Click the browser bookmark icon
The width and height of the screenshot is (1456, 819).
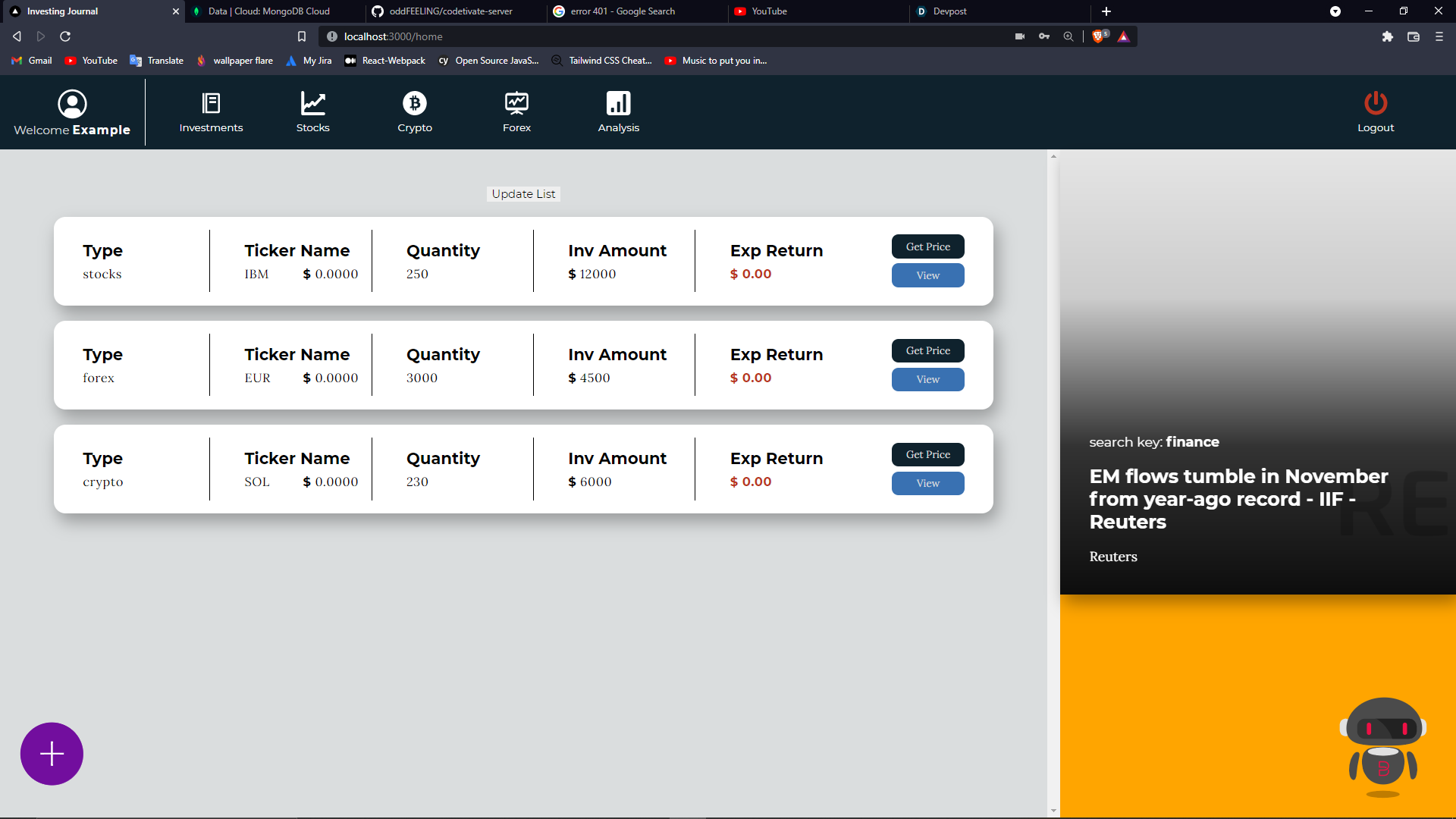(x=301, y=36)
